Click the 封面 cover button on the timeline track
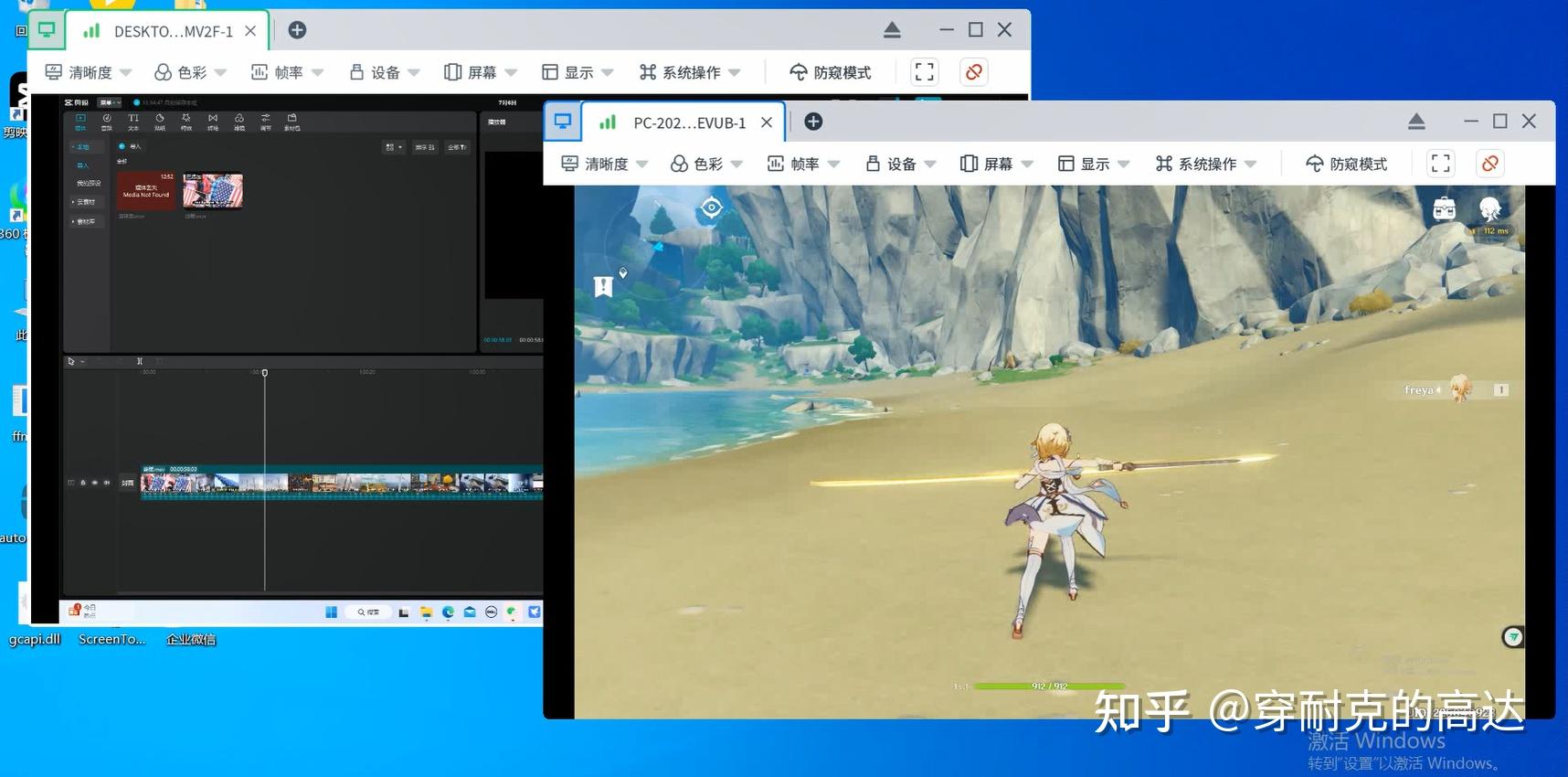Viewport: 1568px width, 777px height. coord(128,483)
